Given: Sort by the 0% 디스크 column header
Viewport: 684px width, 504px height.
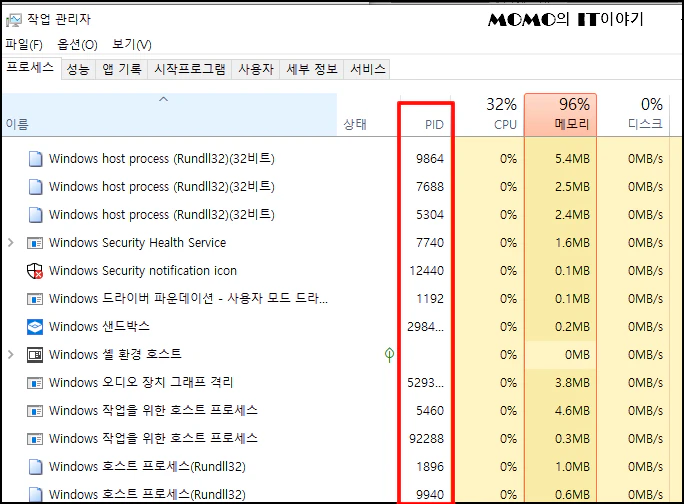Looking at the screenshot, I should (633, 115).
